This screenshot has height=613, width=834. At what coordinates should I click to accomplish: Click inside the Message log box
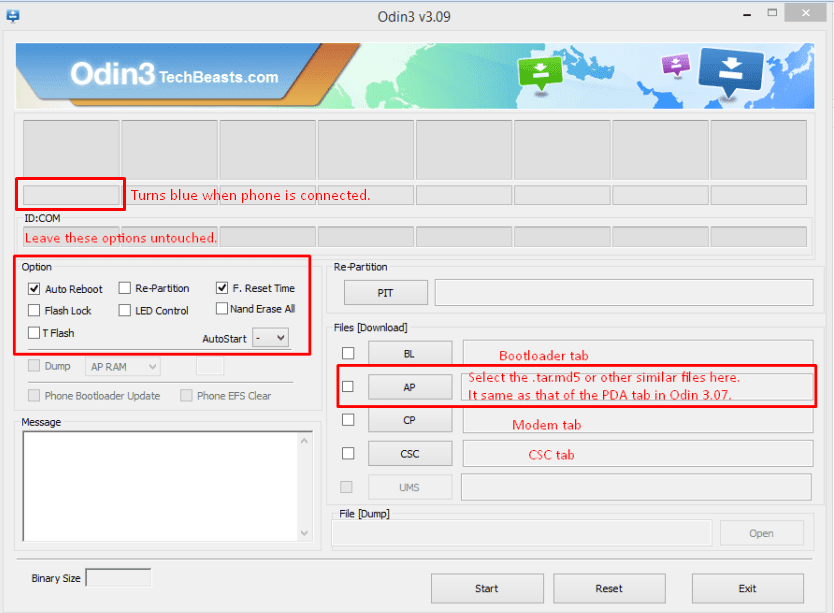[161, 486]
